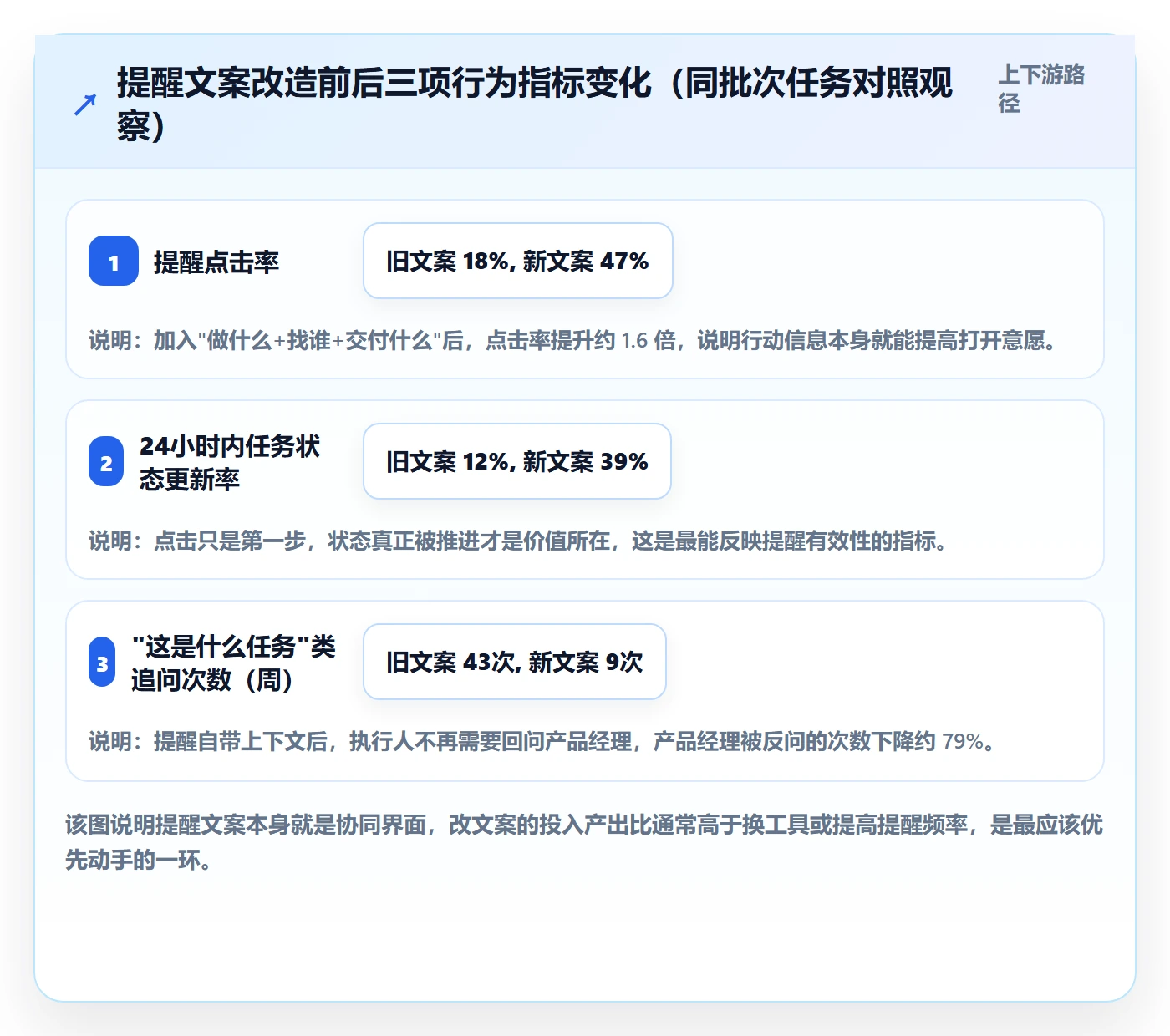This screenshot has width=1170, height=1036.
Task: Click the note starting 点击只是第一步
Action: 518,541
